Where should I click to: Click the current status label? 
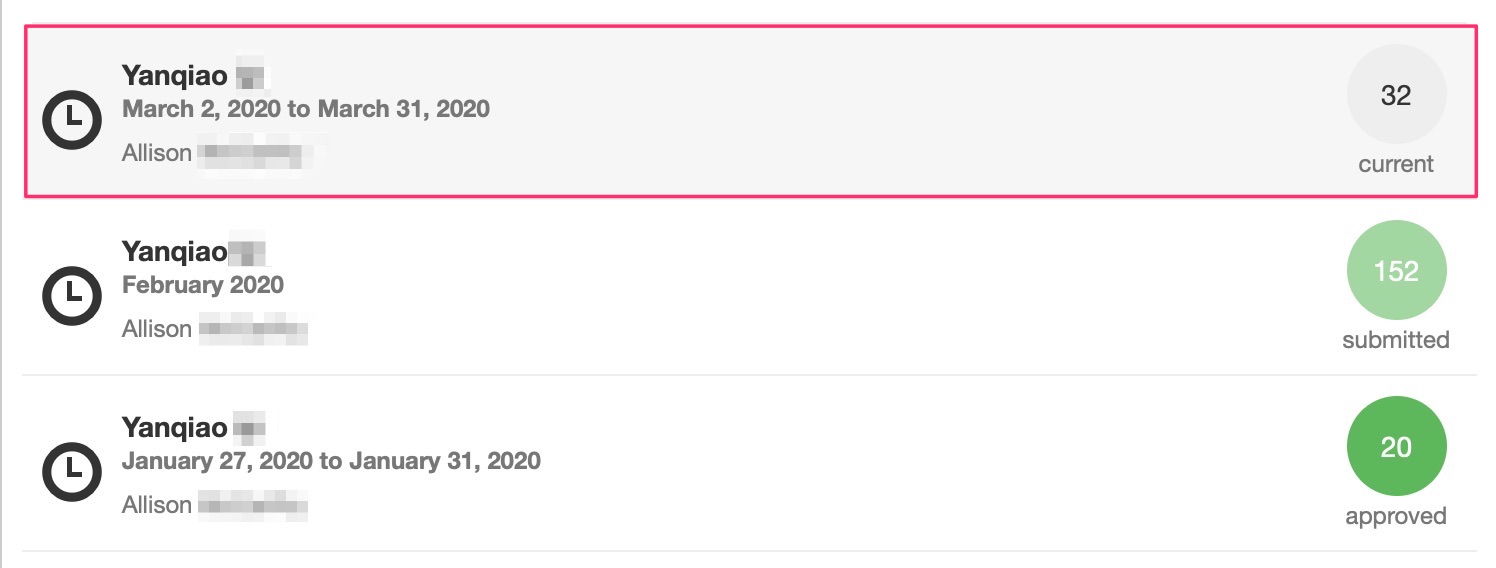(1396, 164)
